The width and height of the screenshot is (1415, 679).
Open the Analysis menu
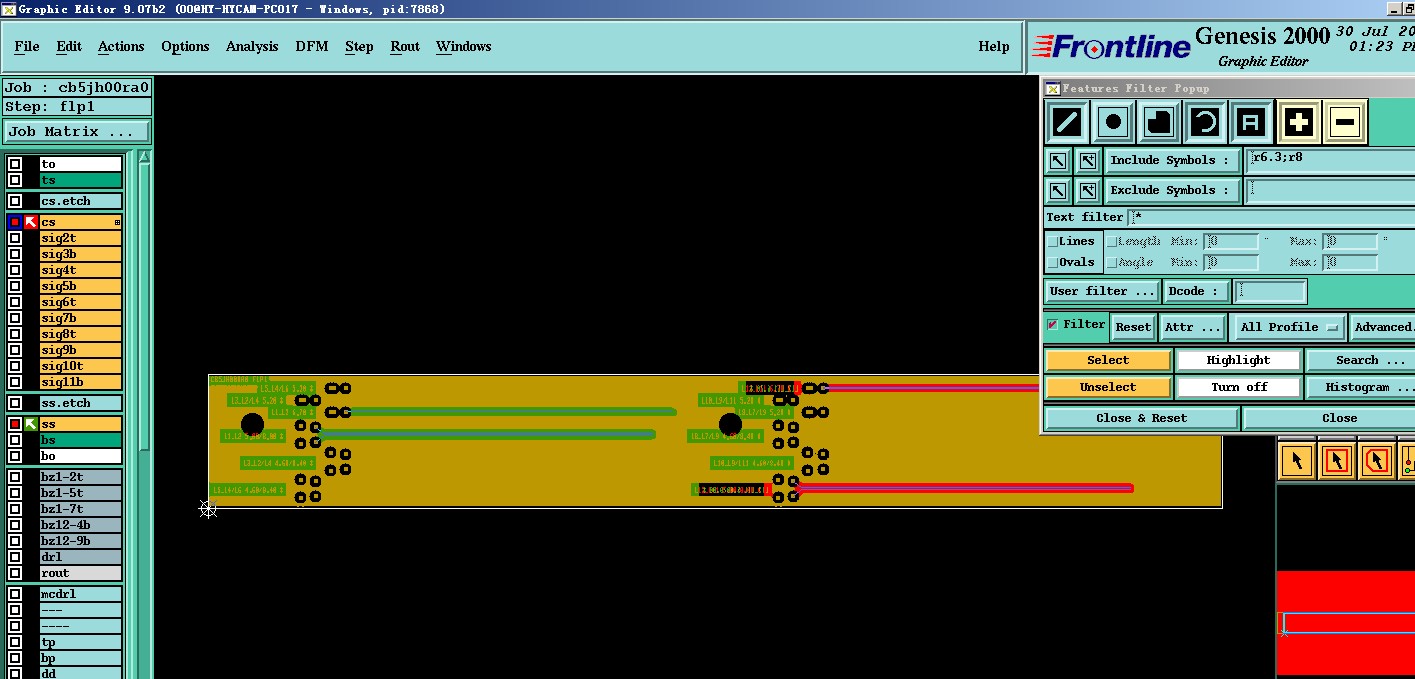point(252,46)
